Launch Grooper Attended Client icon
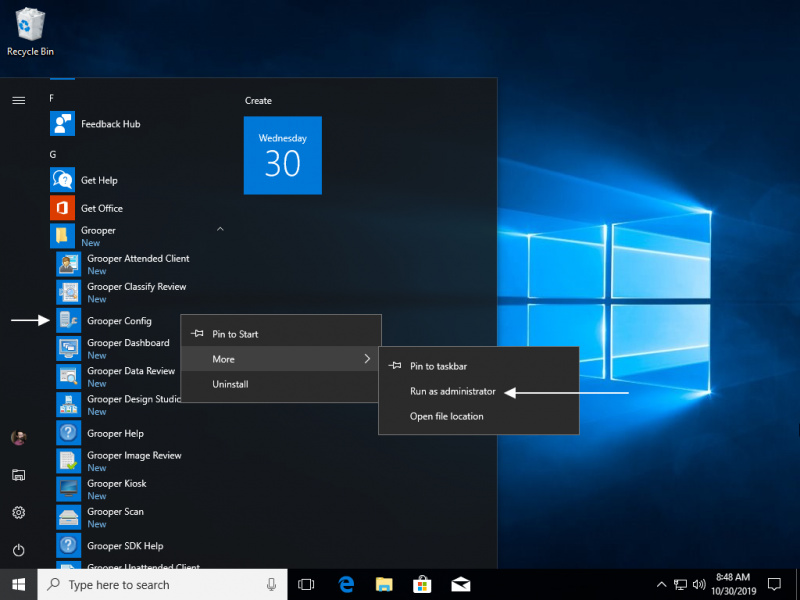 [x=69, y=264]
